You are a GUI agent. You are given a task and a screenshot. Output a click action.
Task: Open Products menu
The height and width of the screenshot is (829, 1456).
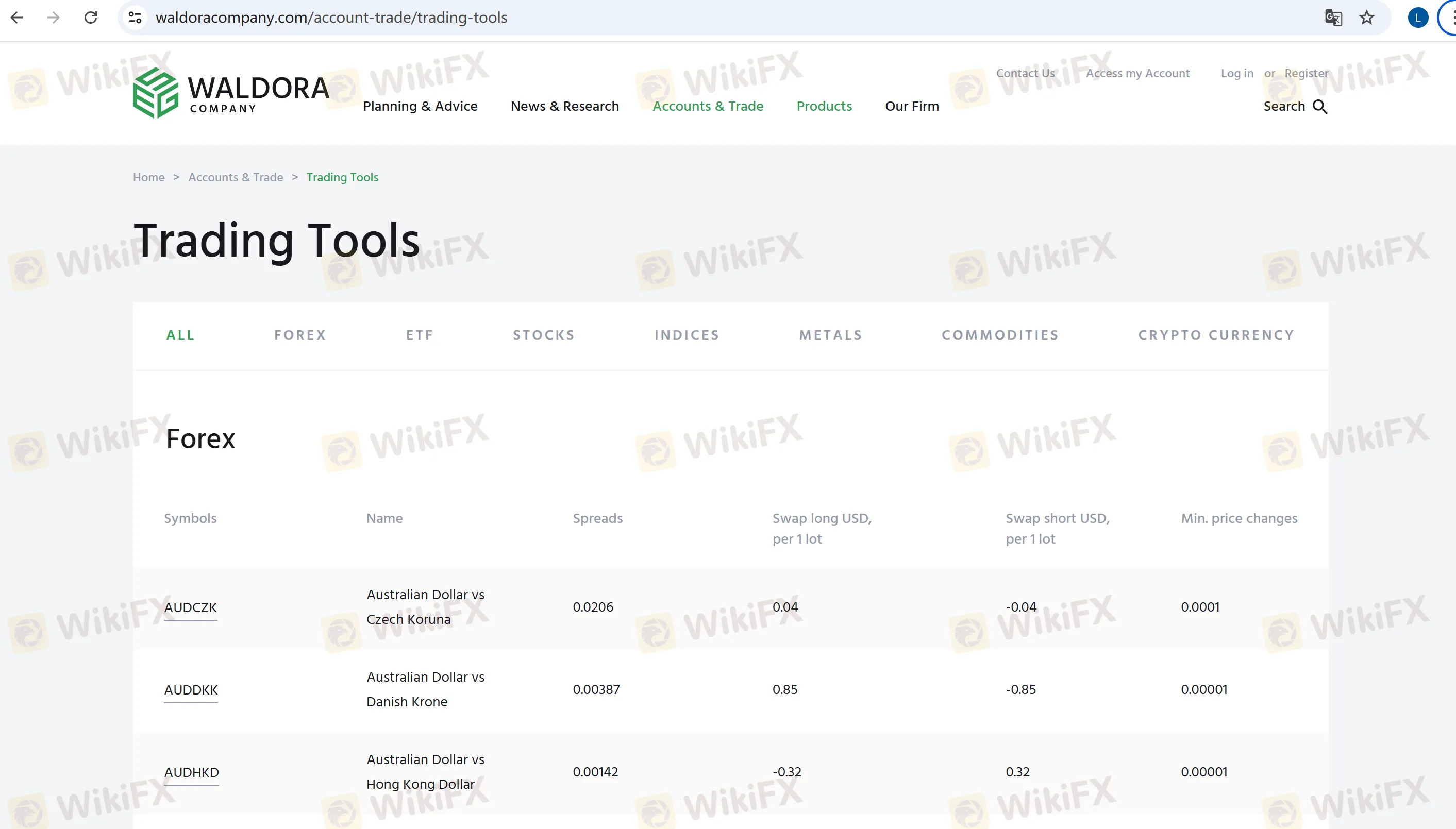[x=824, y=106]
